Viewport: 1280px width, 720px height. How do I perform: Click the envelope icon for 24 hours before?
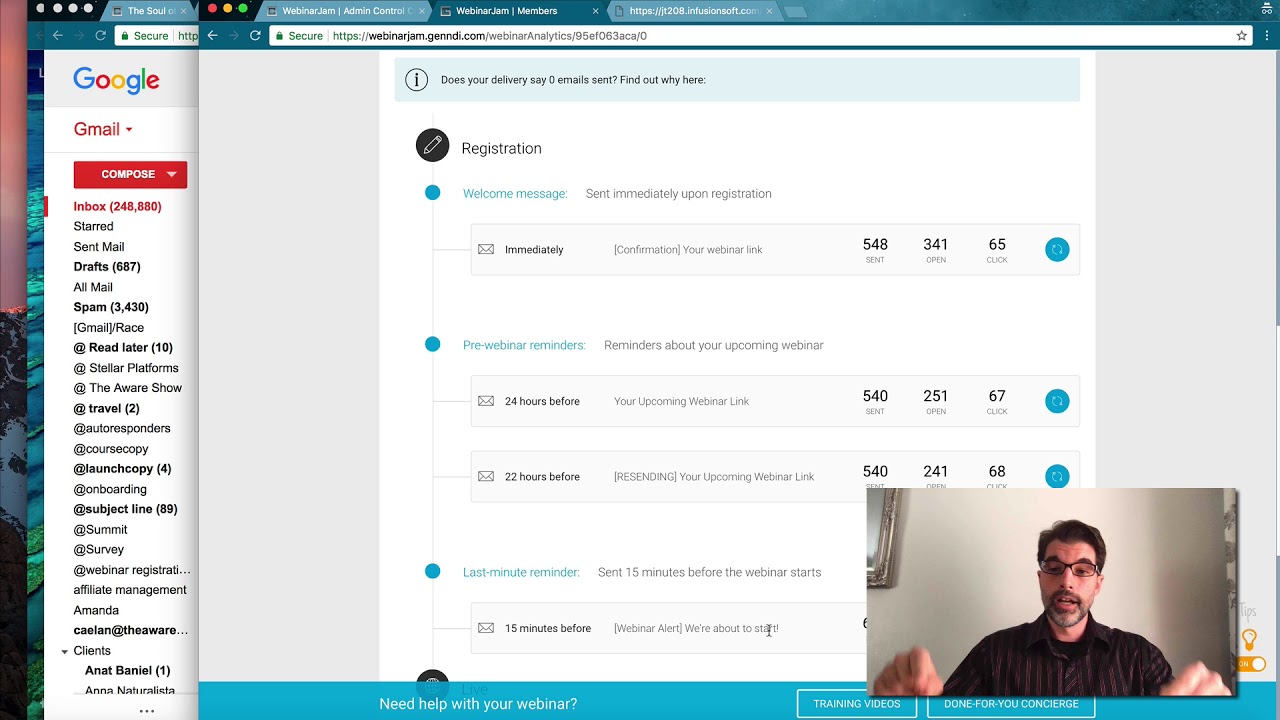[x=486, y=401]
